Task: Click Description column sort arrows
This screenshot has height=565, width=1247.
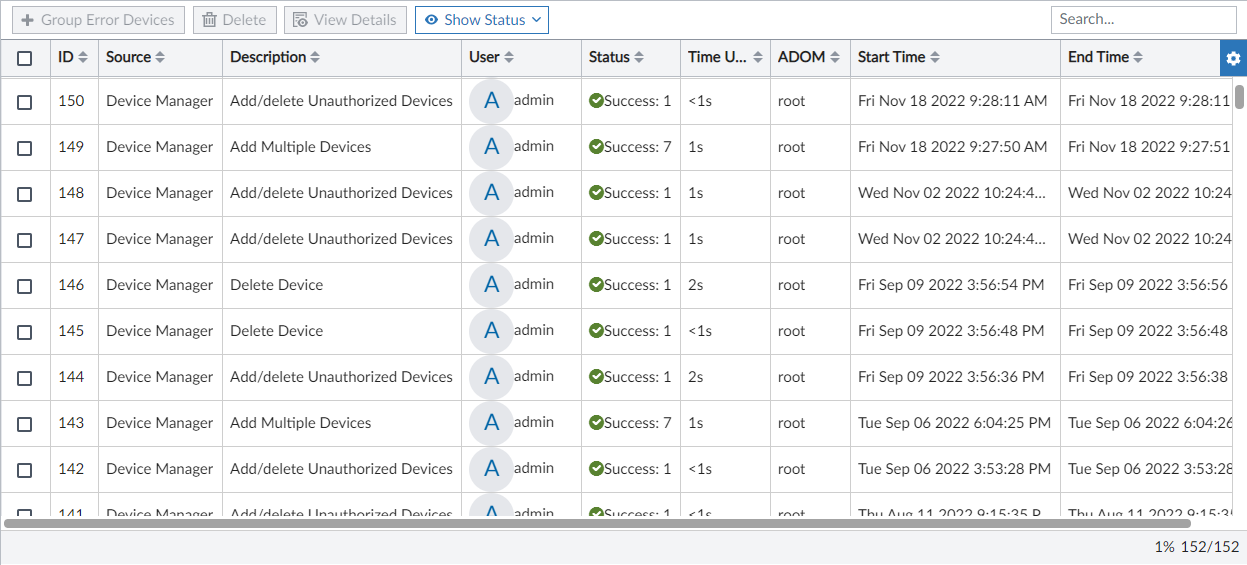Action: click(x=315, y=58)
